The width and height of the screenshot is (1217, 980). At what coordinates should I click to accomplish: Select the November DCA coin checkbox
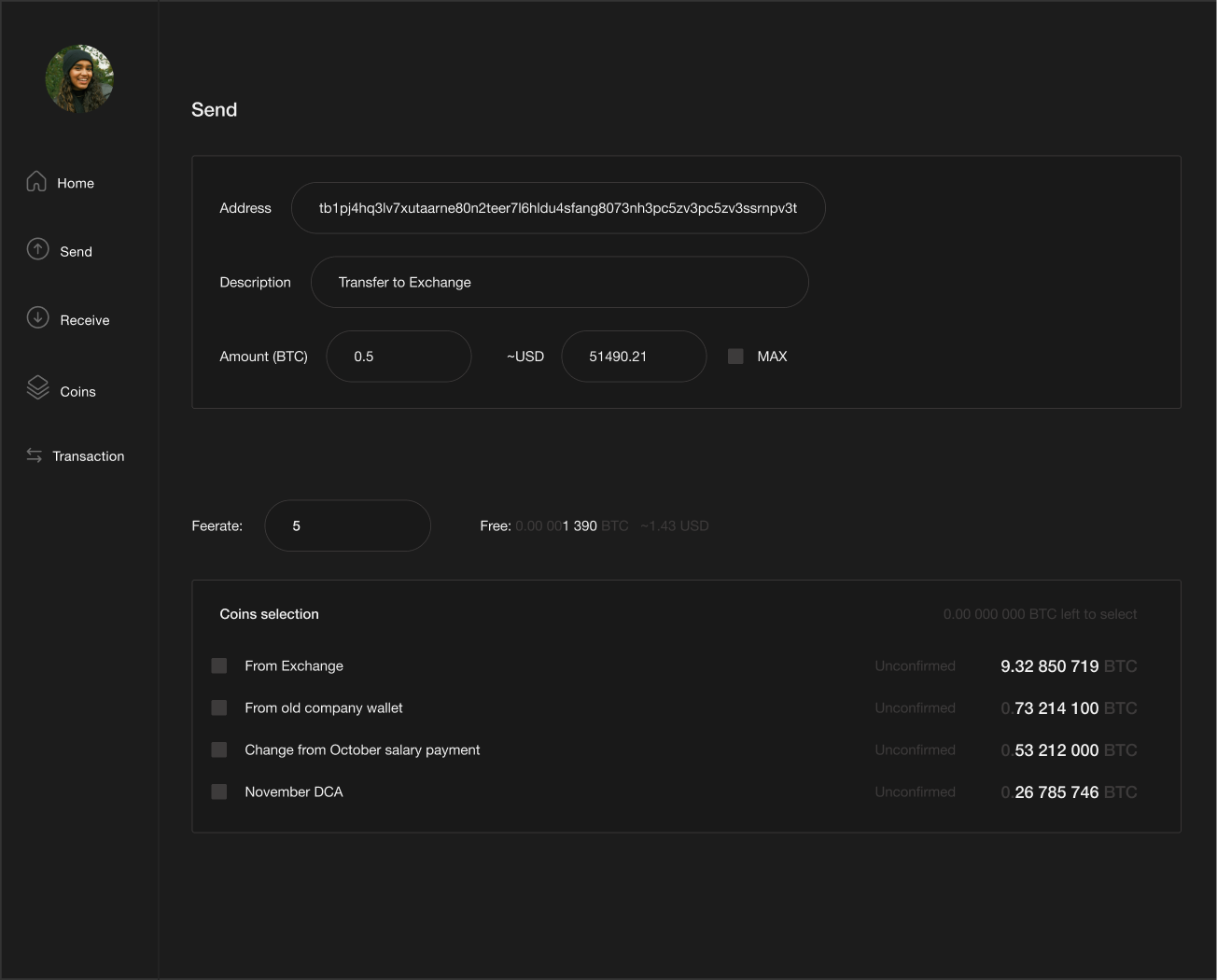(219, 791)
